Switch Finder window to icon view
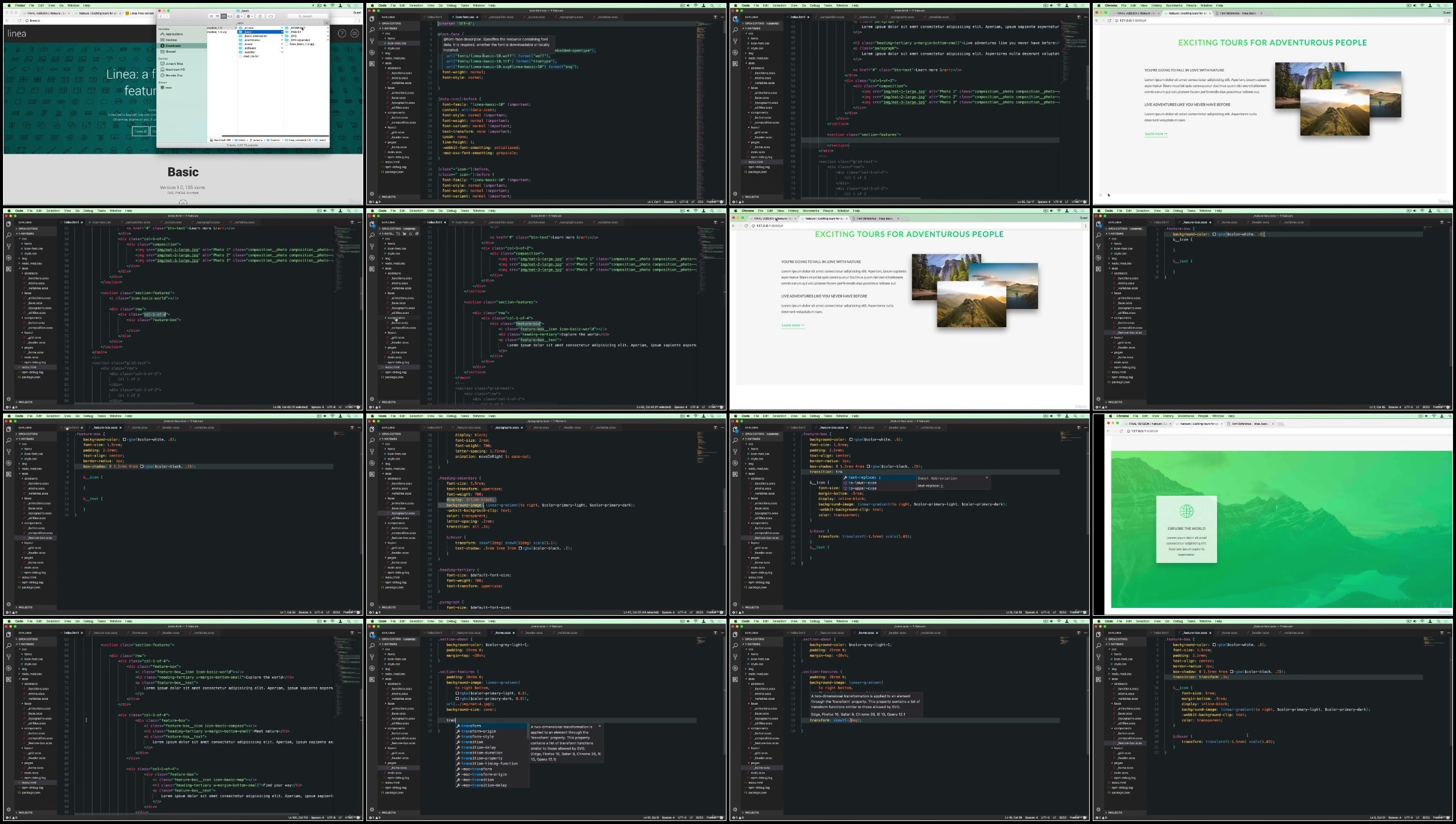Viewport: 1456px width, 824px height. click(x=211, y=16)
